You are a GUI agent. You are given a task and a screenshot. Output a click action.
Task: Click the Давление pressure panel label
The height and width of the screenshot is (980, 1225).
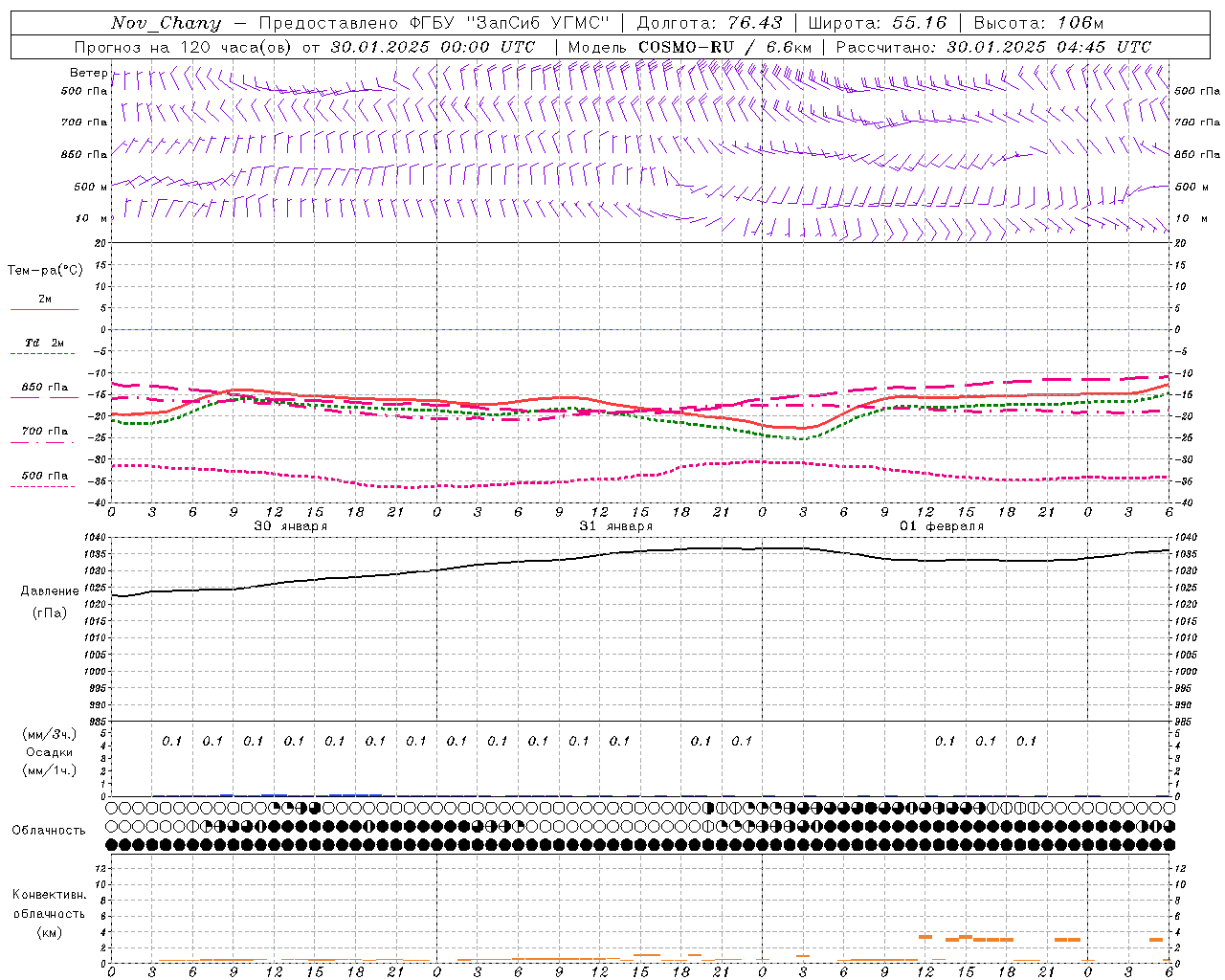[x=50, y=591]
